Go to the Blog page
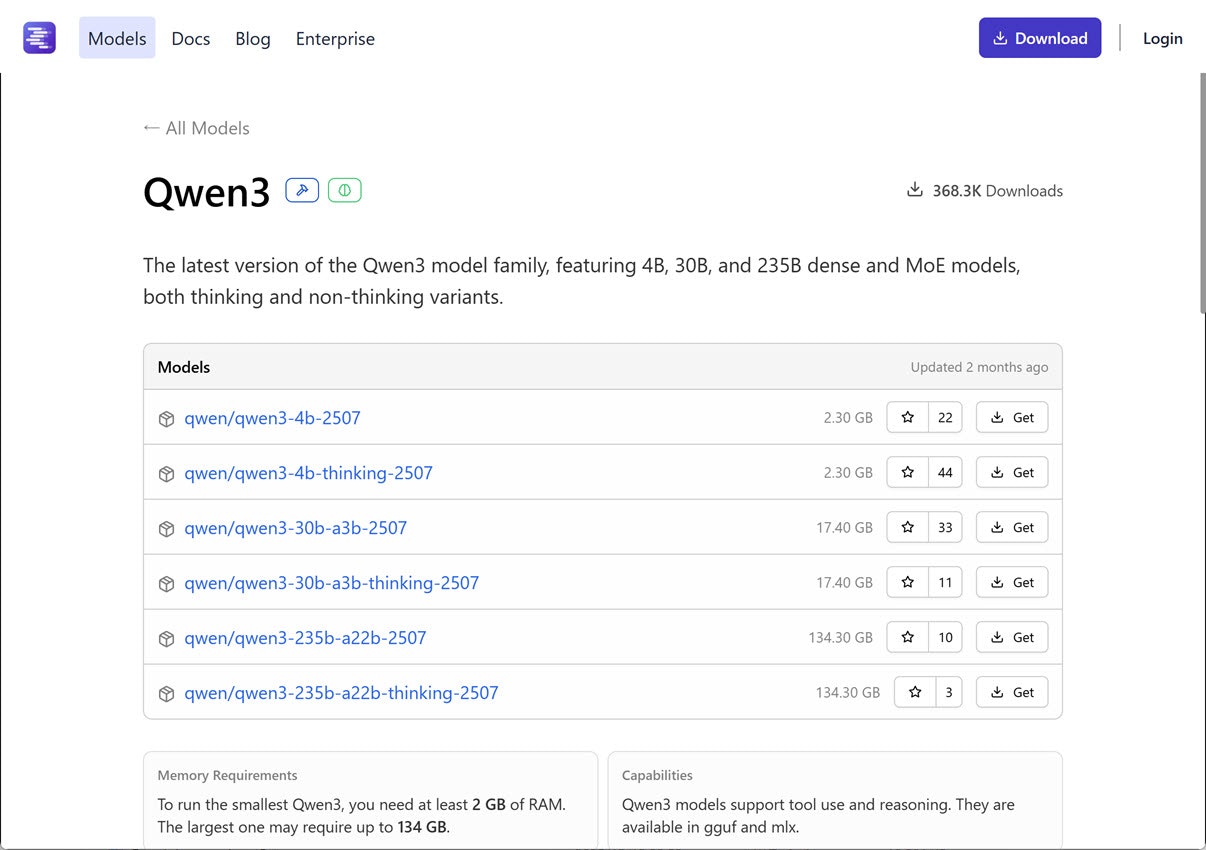Screen dimensions: 1206x850 coord(253,38)
